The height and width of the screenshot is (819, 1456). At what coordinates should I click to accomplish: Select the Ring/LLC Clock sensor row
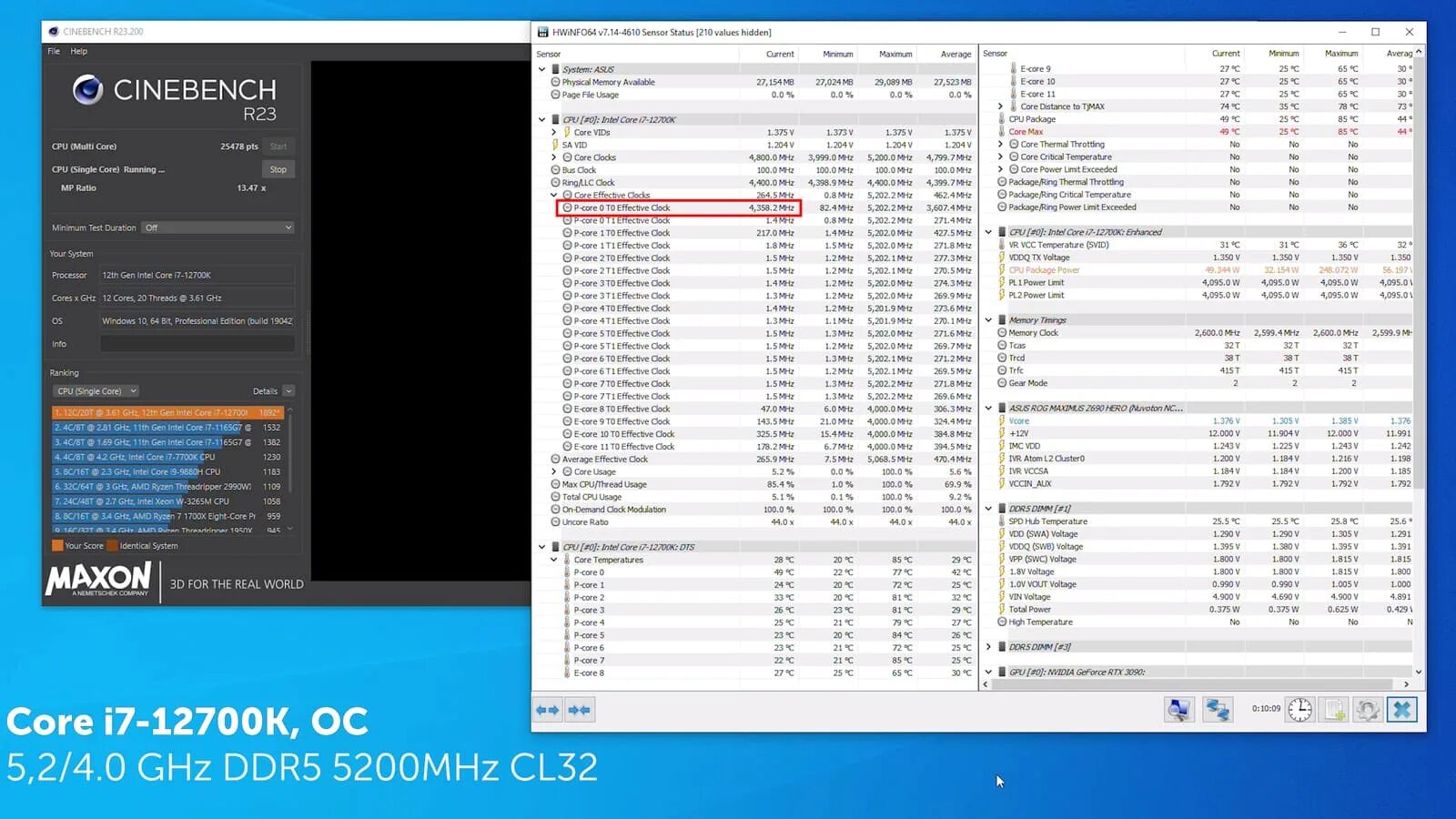pyautogui.click(x=755, y=183)
